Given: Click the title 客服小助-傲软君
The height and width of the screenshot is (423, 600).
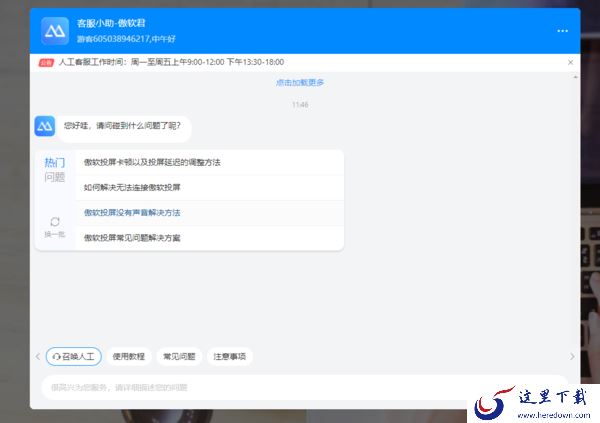Looking at the screenshot, I should (111, 23).
